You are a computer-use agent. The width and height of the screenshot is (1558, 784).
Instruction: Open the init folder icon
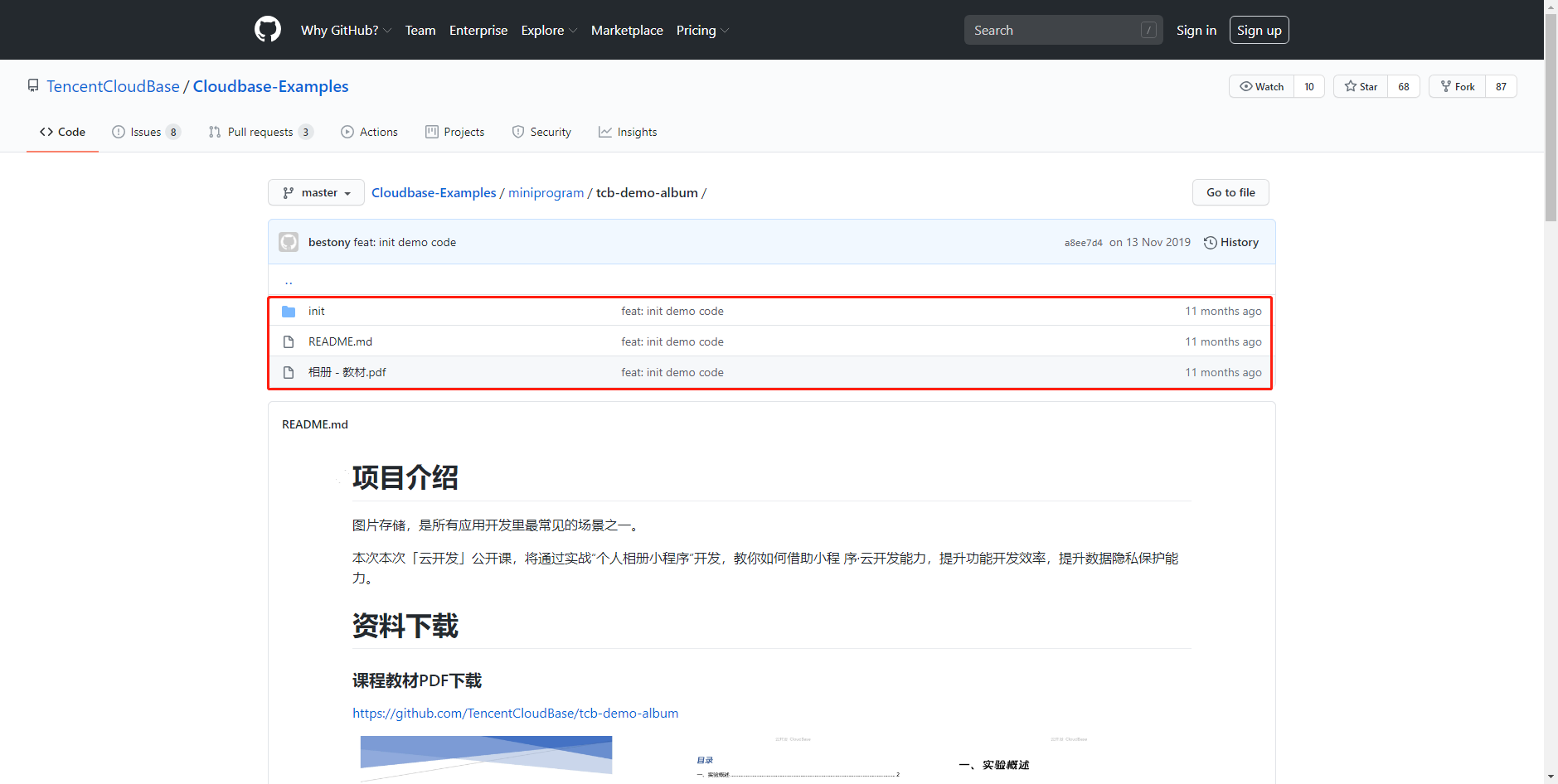(289, 312)
